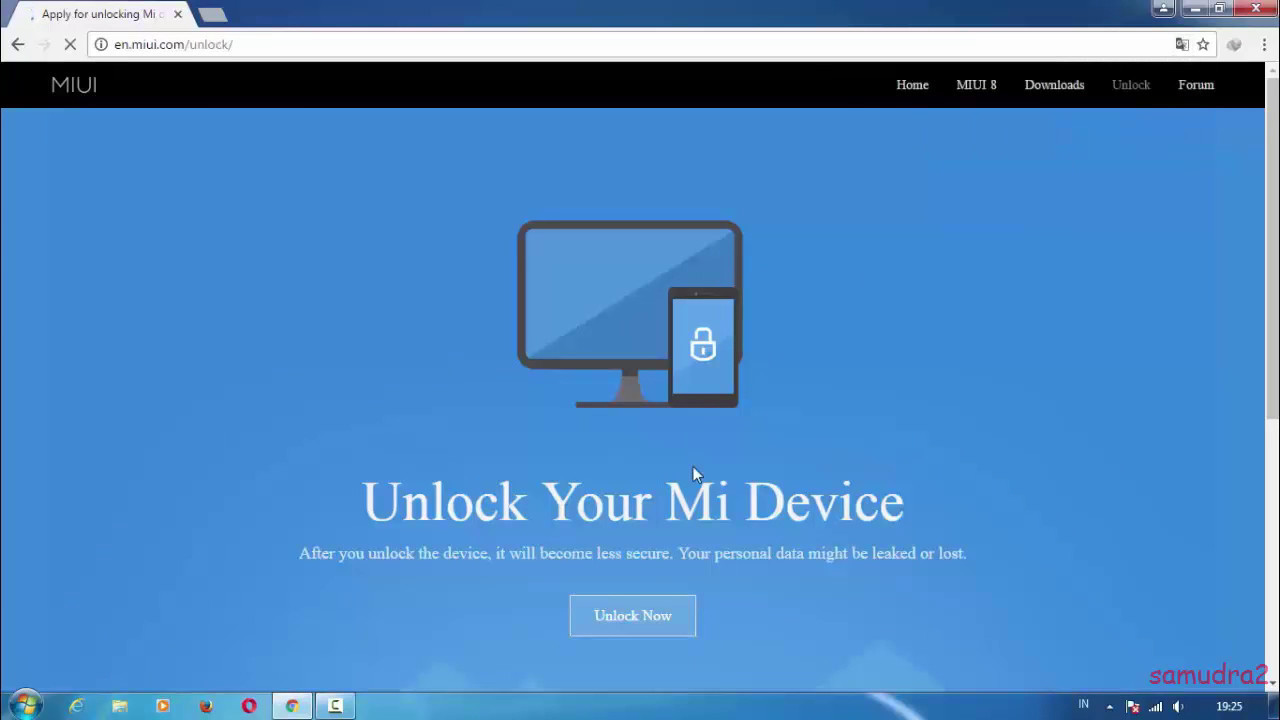The image size is (1280, 720).
Task: Click the volume speaker tray icon
Action: [x=1178, y=706]
